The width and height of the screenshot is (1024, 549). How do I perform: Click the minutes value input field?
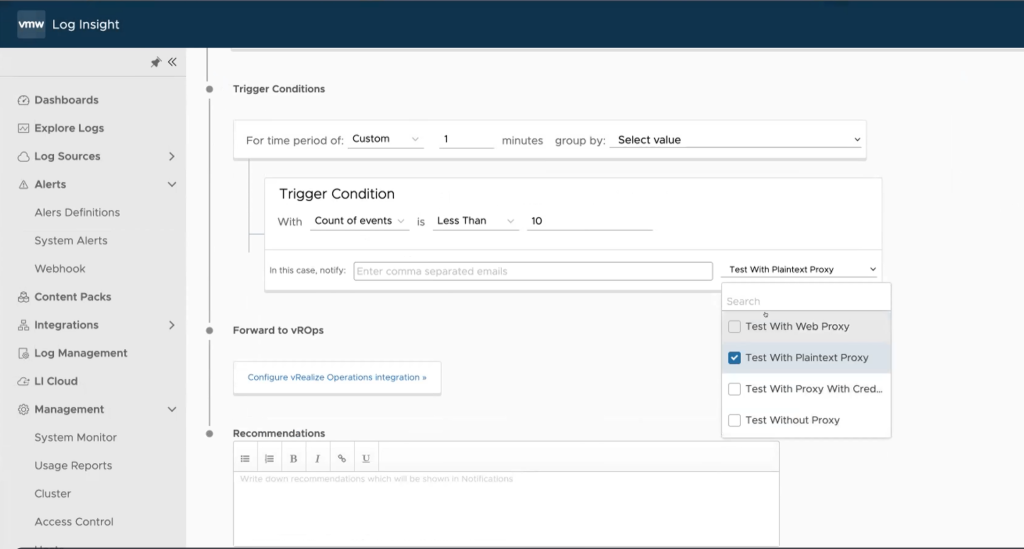pyautogui.click(x=466, y=140)
